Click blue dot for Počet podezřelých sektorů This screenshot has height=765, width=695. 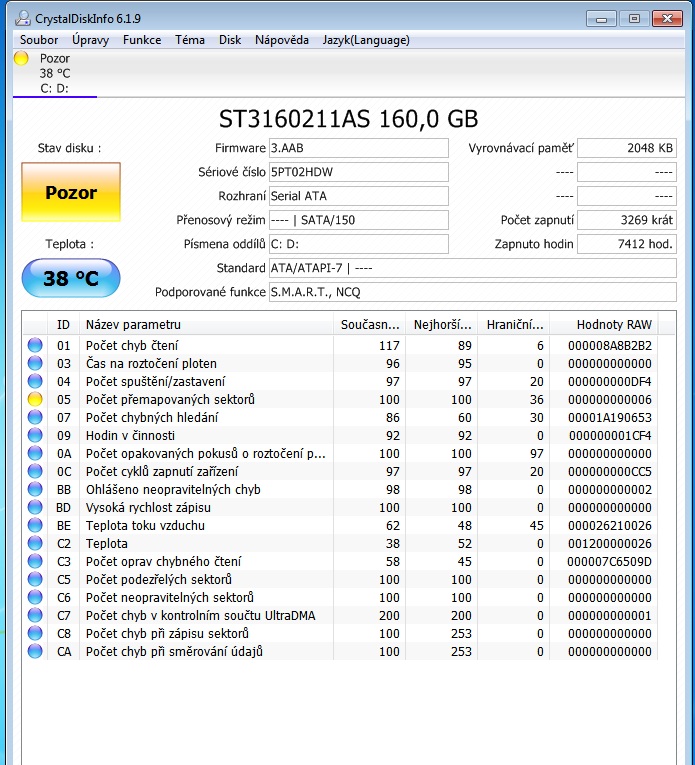click(x=35, y=580)
